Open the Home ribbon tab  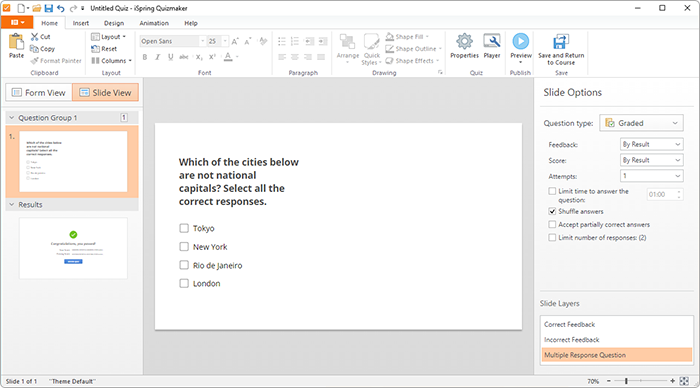click(x=50, y=23)
